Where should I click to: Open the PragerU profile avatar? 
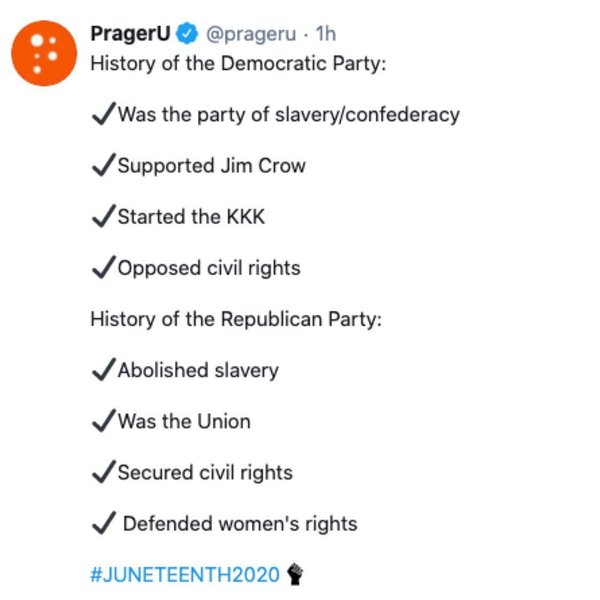pyautogui.click(x=44, y=53)
